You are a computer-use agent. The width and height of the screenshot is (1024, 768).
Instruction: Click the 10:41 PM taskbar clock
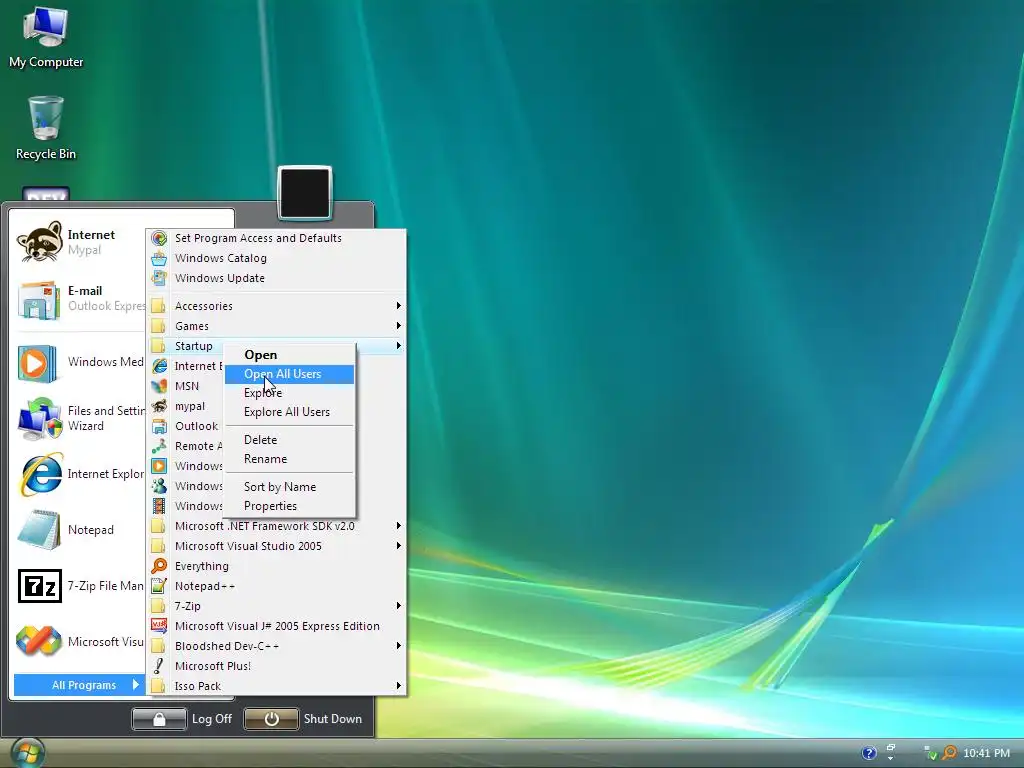click(986, 753)
